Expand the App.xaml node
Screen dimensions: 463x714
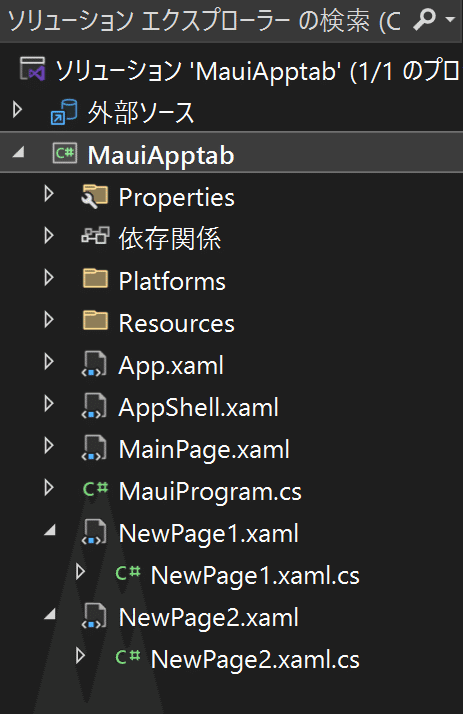click(x=49, y=362)
